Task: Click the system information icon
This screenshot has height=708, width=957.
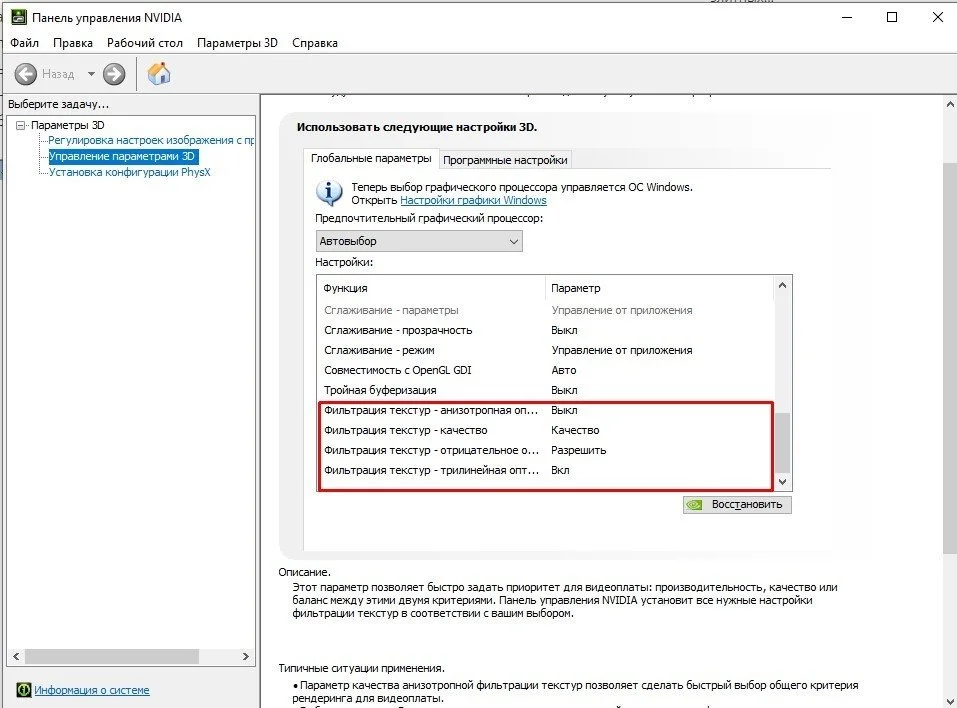Action: point(24,690)
